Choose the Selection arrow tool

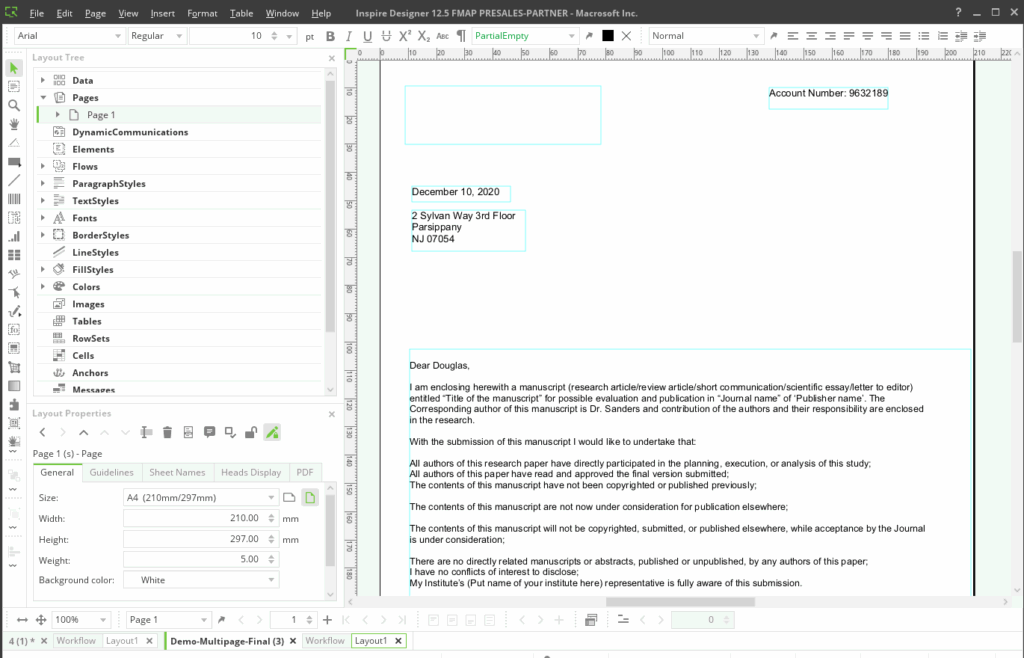14,68
